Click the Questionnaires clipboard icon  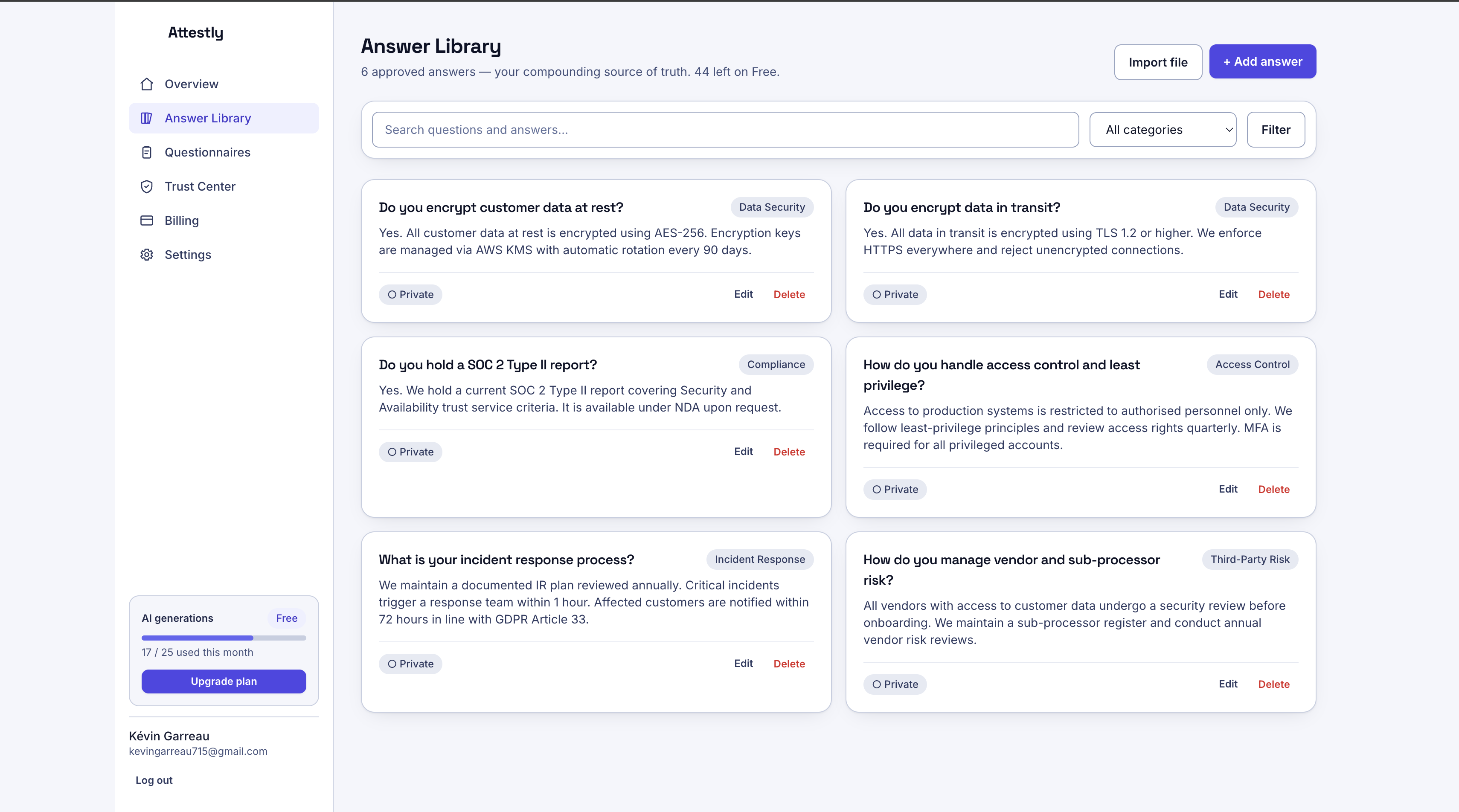(x=147, y=152)
